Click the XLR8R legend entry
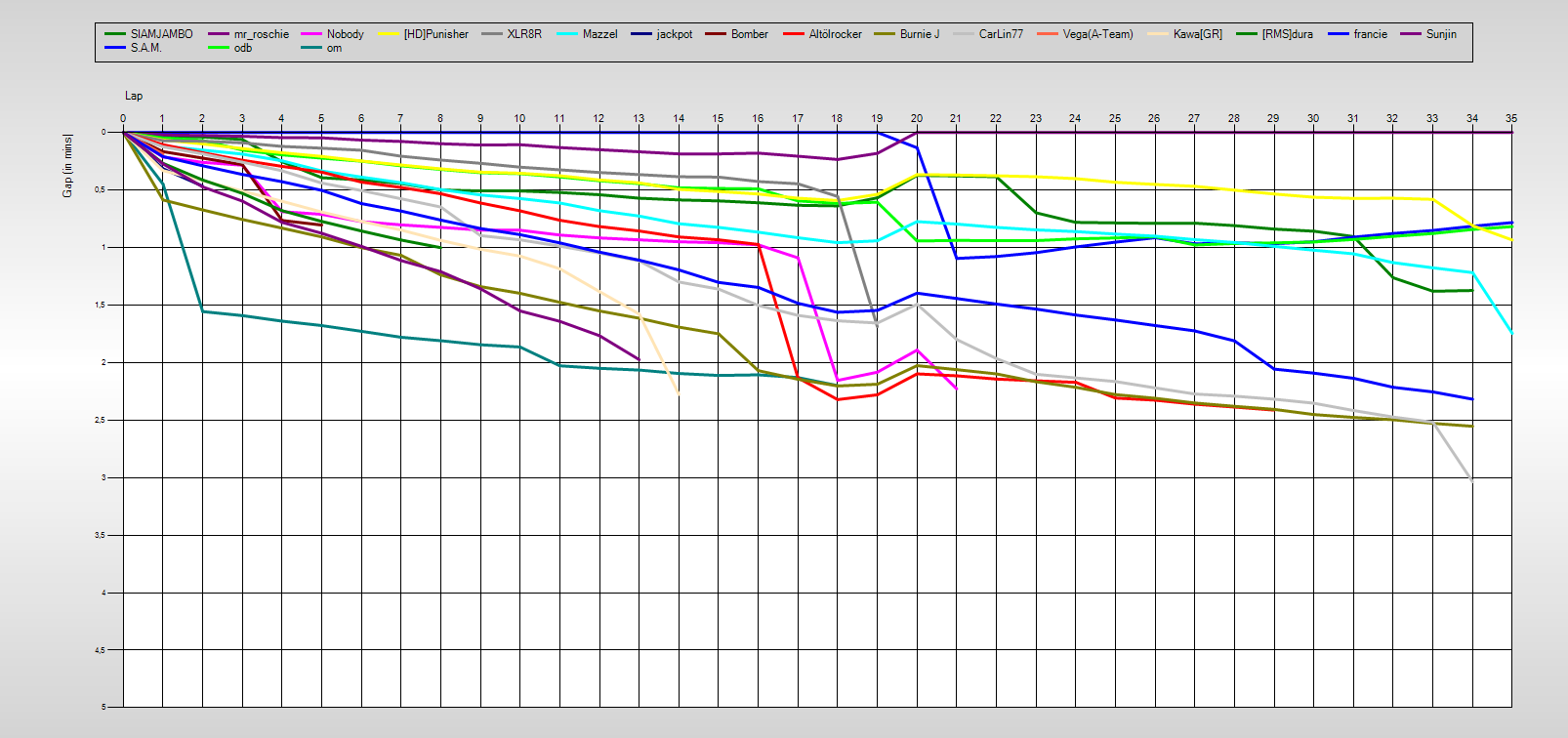Image resolution: width=1568 pixels, height=738 pixels. (523, 34)
